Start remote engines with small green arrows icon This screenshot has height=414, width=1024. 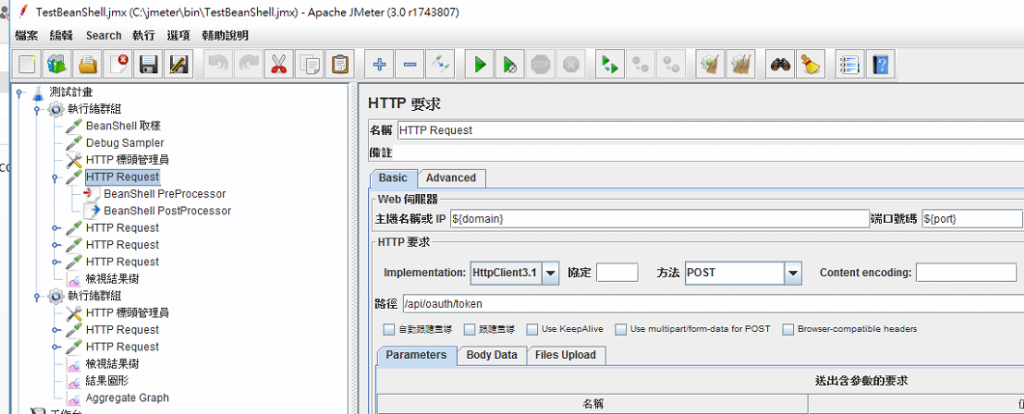[611, 64]
